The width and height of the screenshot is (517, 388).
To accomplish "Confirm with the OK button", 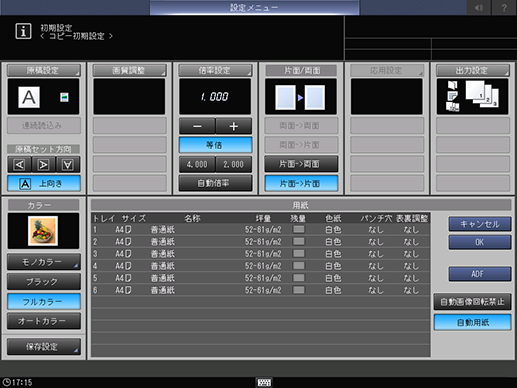I will [480, 242].
